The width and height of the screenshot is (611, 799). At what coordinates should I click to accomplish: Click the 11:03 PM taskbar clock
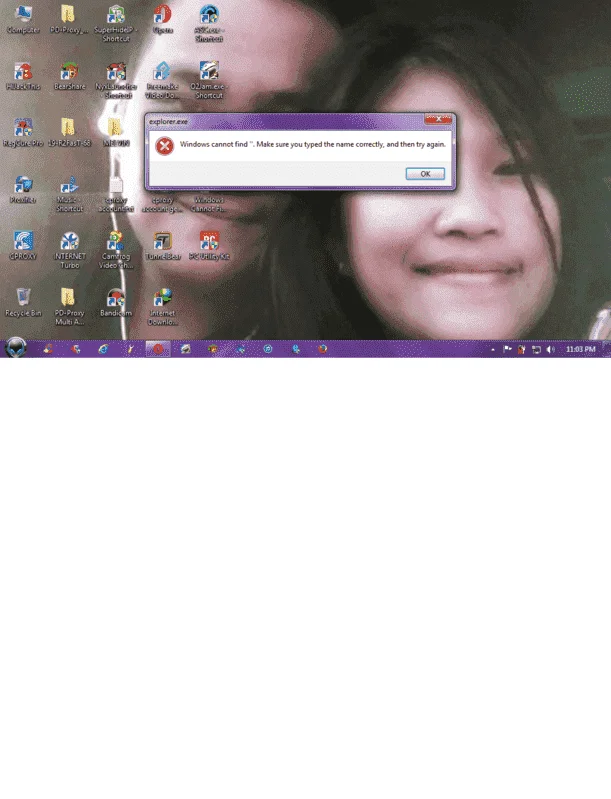coord(580,349)
